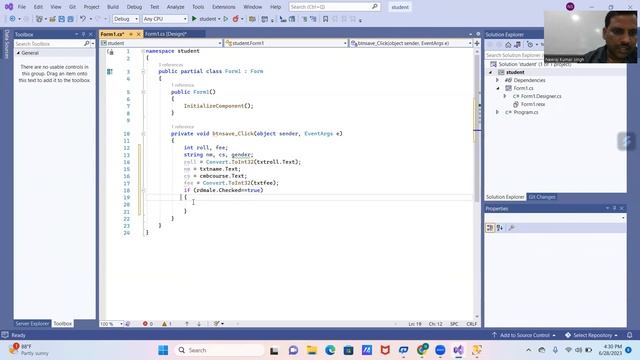This screenshot has height=360, width=640.
Task: Toggle auto-hide pin on Toolbox panel
Action: point(83,34)
